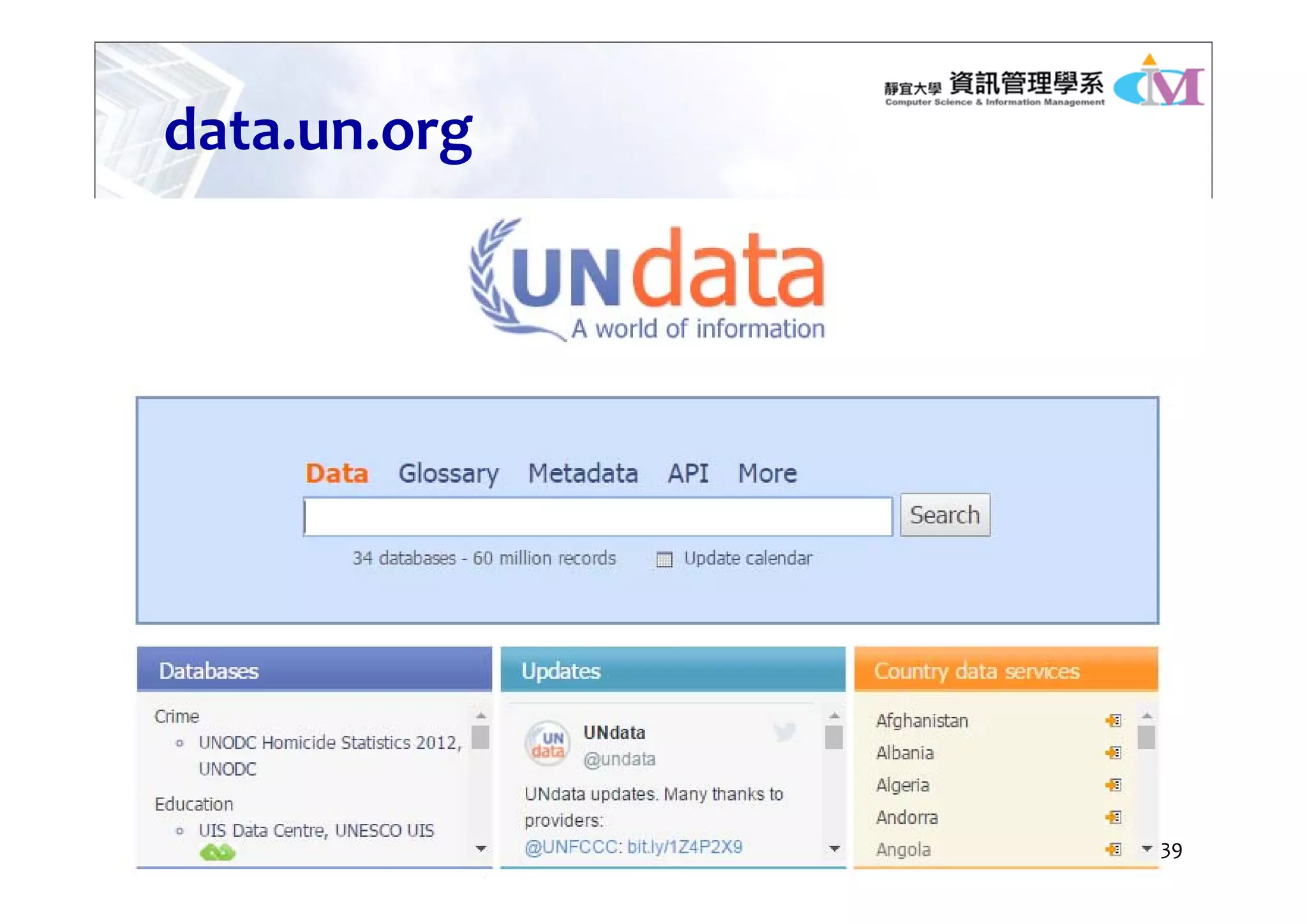Click the Search button
This screenshot has height=924, width=1307.
[945, 515]
